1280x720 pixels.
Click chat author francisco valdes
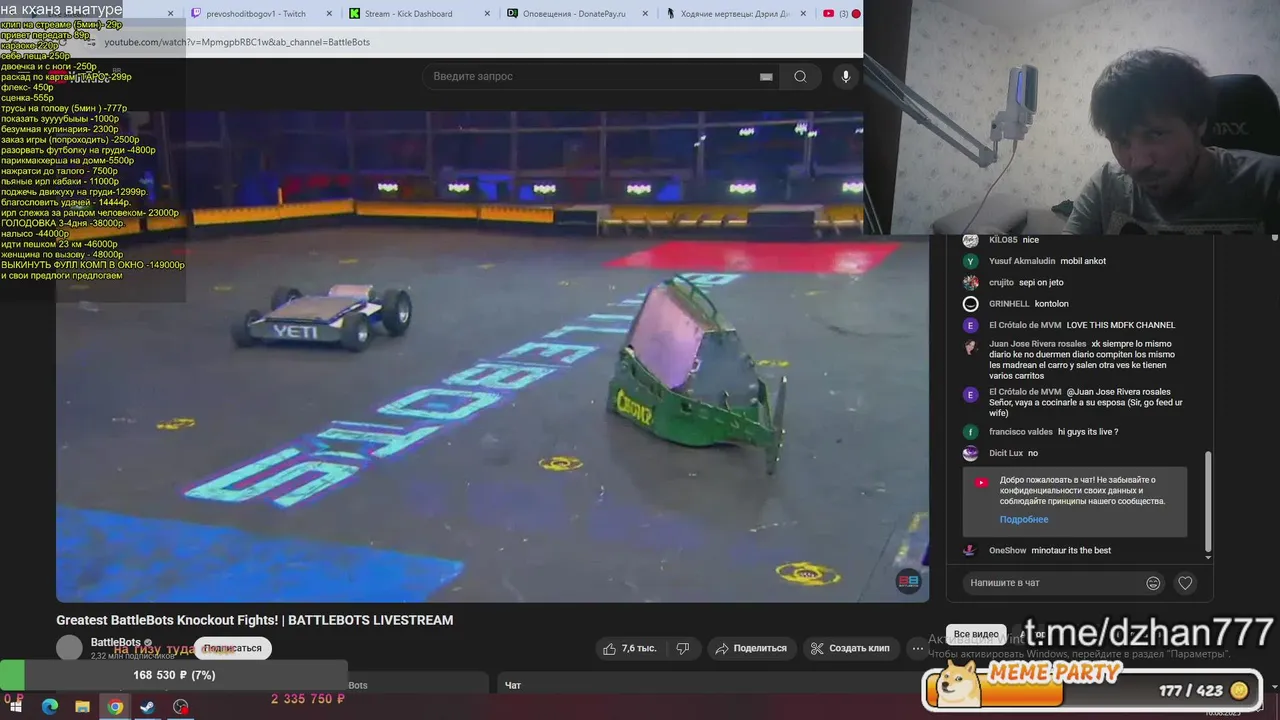point(1021,432)
